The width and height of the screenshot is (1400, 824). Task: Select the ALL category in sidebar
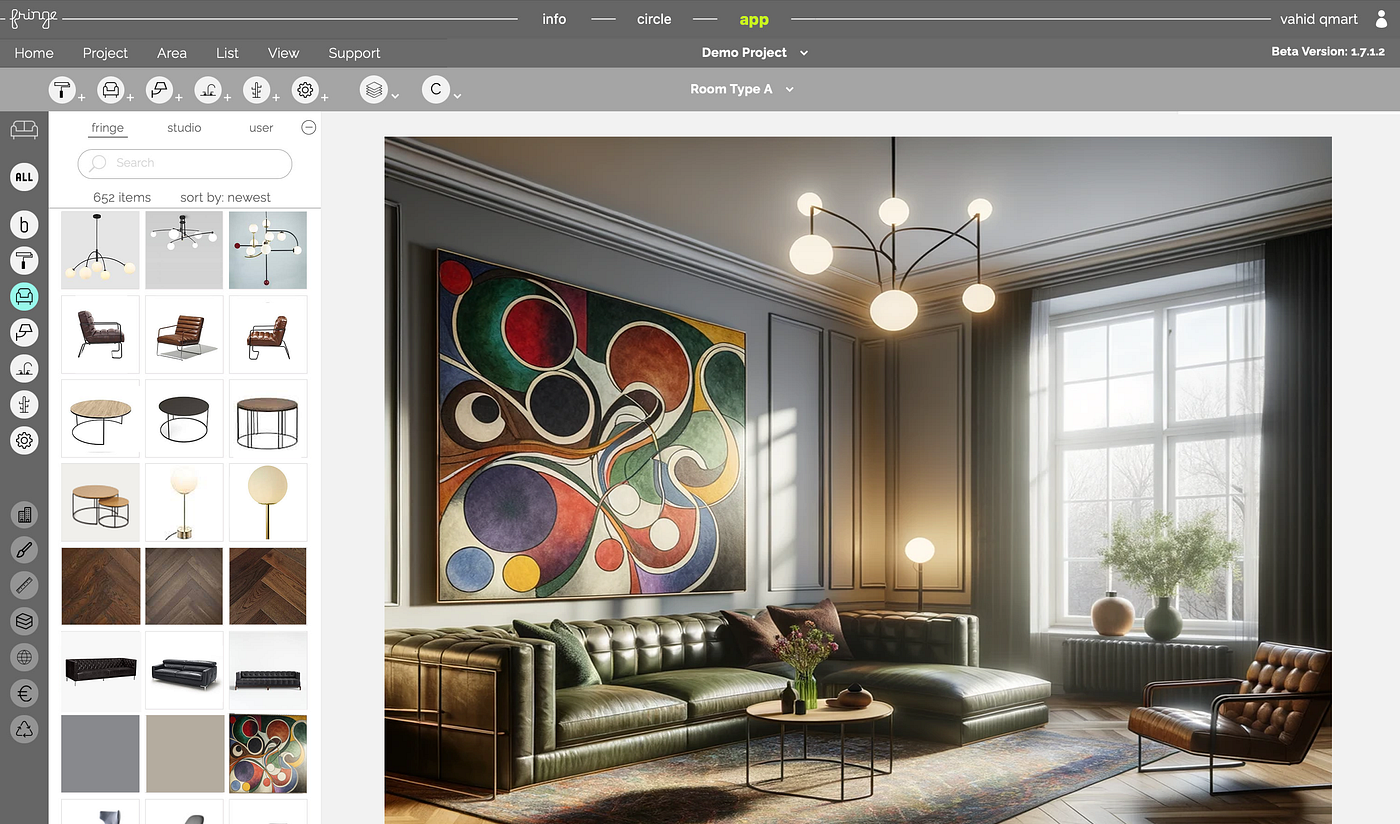[24, 177]
